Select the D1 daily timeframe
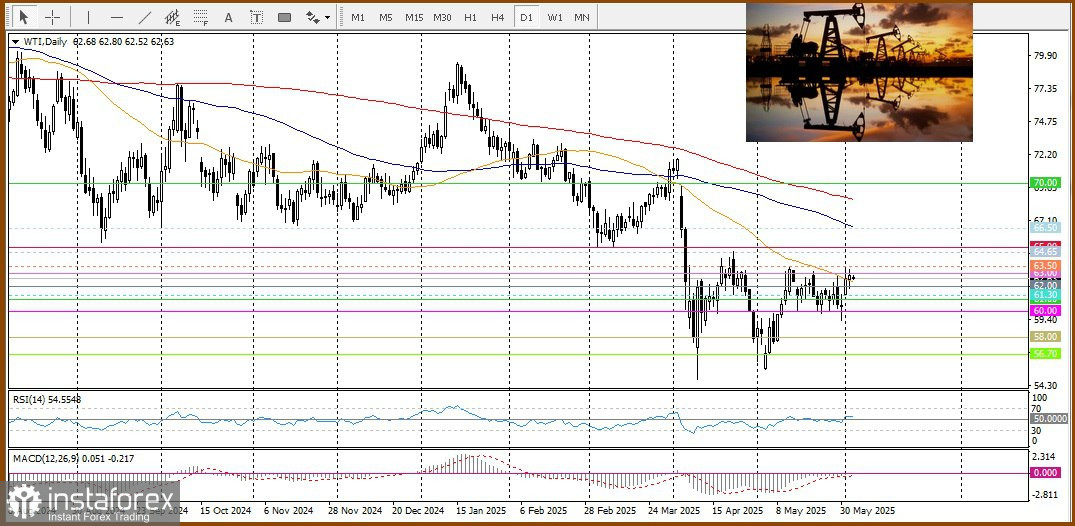 (x=526, y=17)
